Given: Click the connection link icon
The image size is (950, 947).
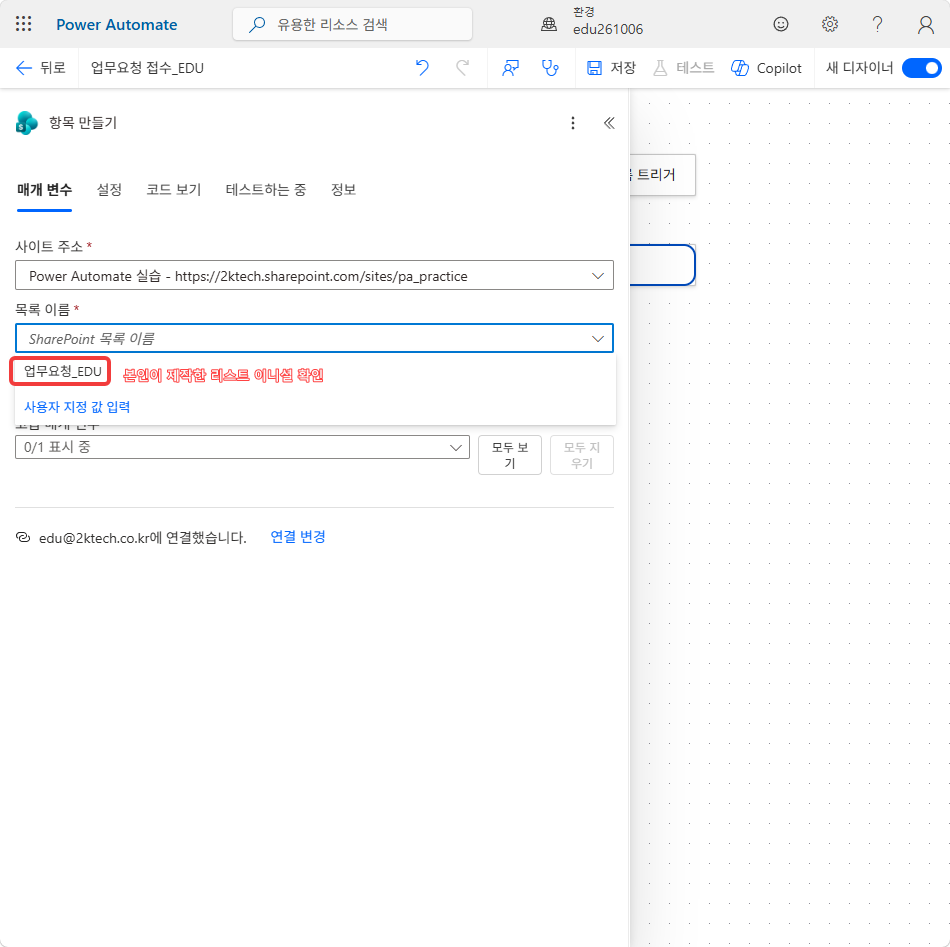Looking at the screenshot, I should click(x=23, y=537).
